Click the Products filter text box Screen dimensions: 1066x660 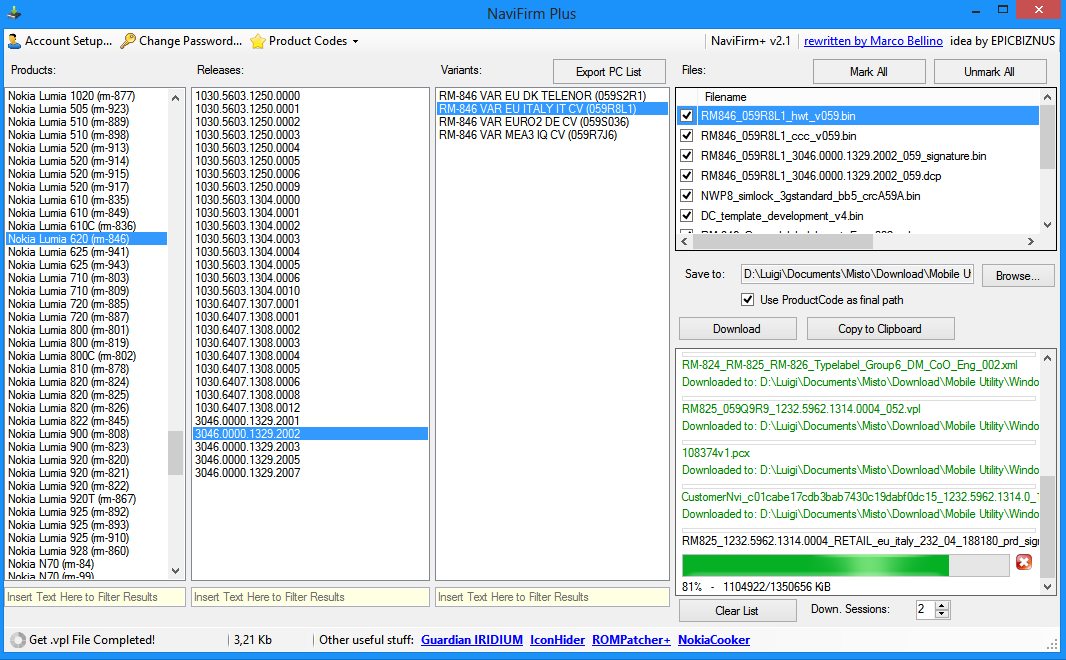[94, 597]
